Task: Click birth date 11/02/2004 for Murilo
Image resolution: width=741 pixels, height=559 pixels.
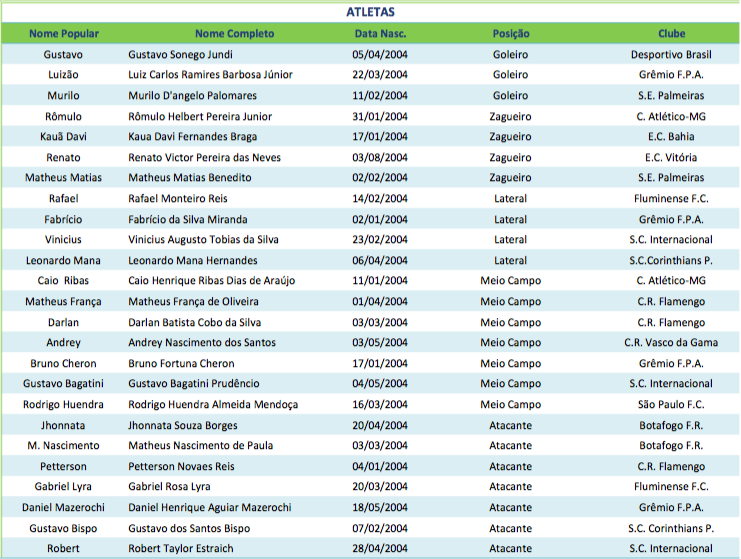Action: (x=380, y=96)
